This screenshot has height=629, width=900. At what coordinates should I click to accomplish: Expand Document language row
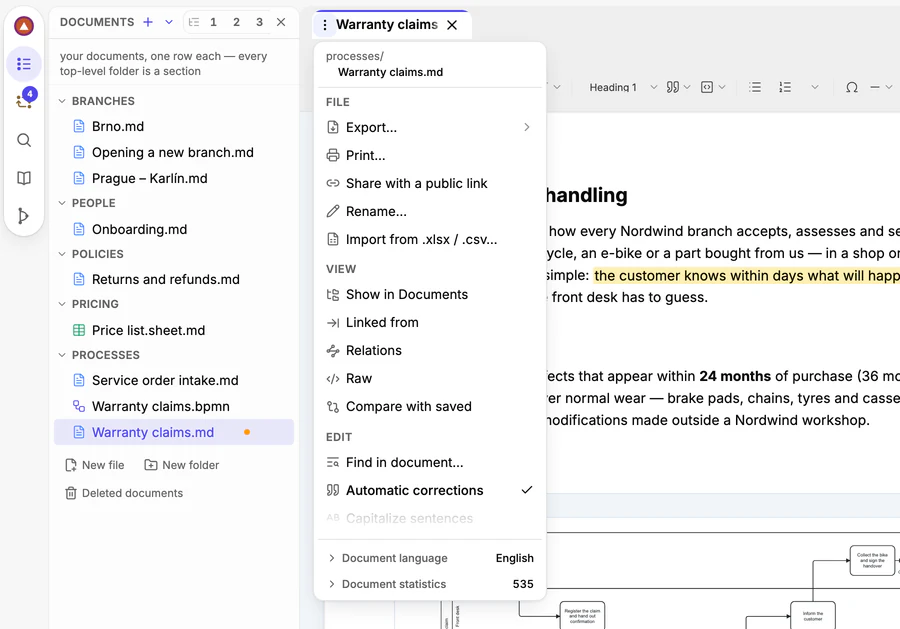click(429, 558)
